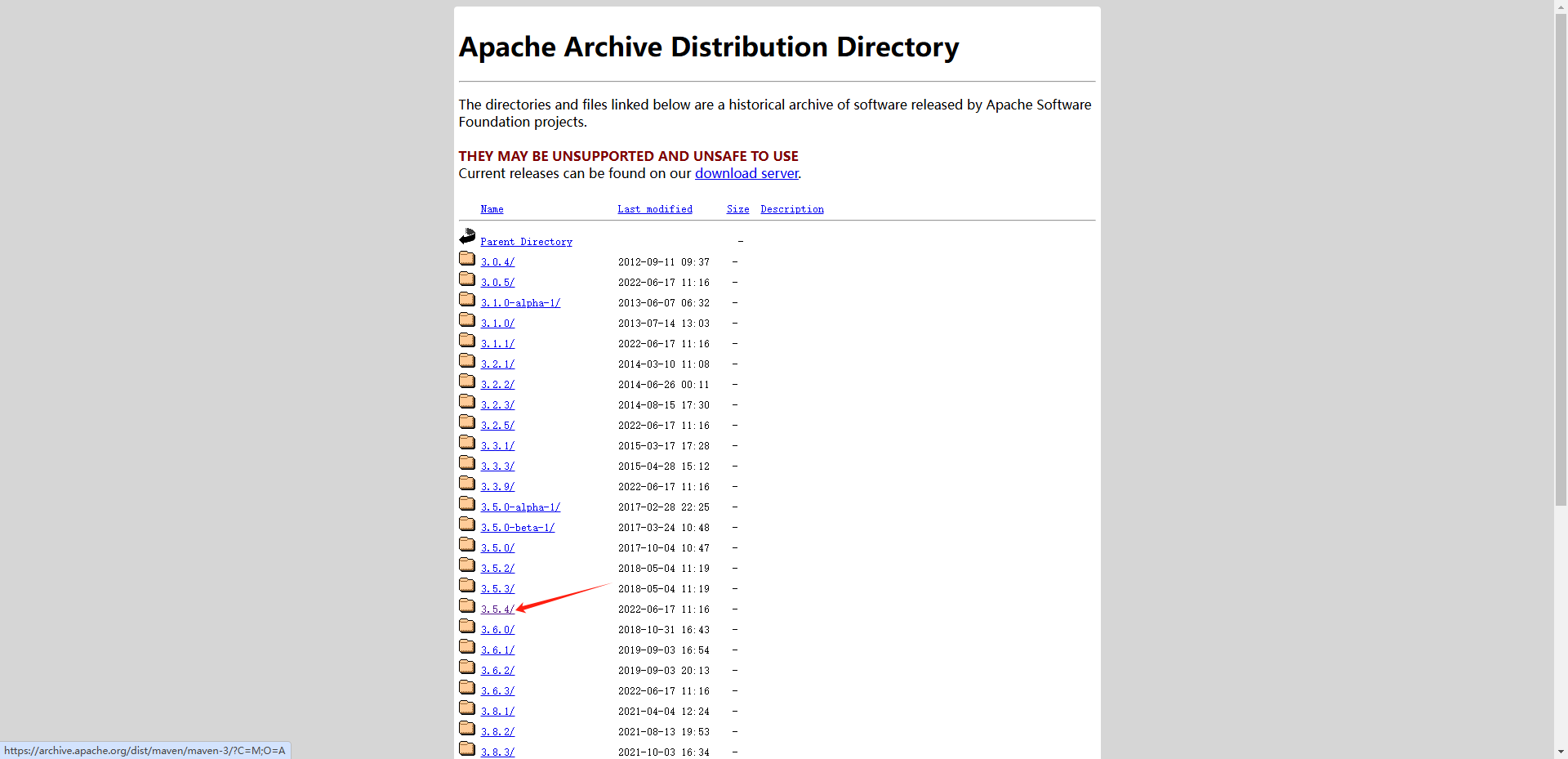The image size is (1568, 759).
Task: Open the 3.8.3/ directory link
Action: tap(497, 752)
